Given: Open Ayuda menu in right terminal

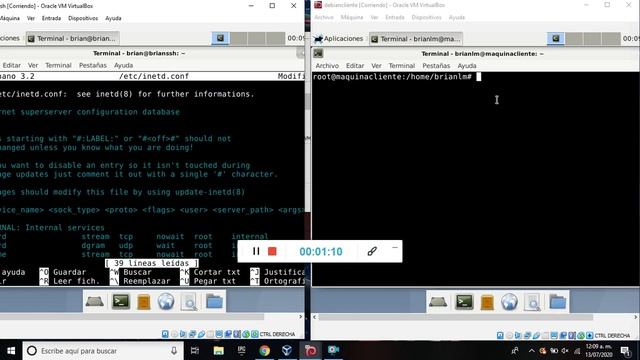Looking at the screenshot, I should [467, 66].
